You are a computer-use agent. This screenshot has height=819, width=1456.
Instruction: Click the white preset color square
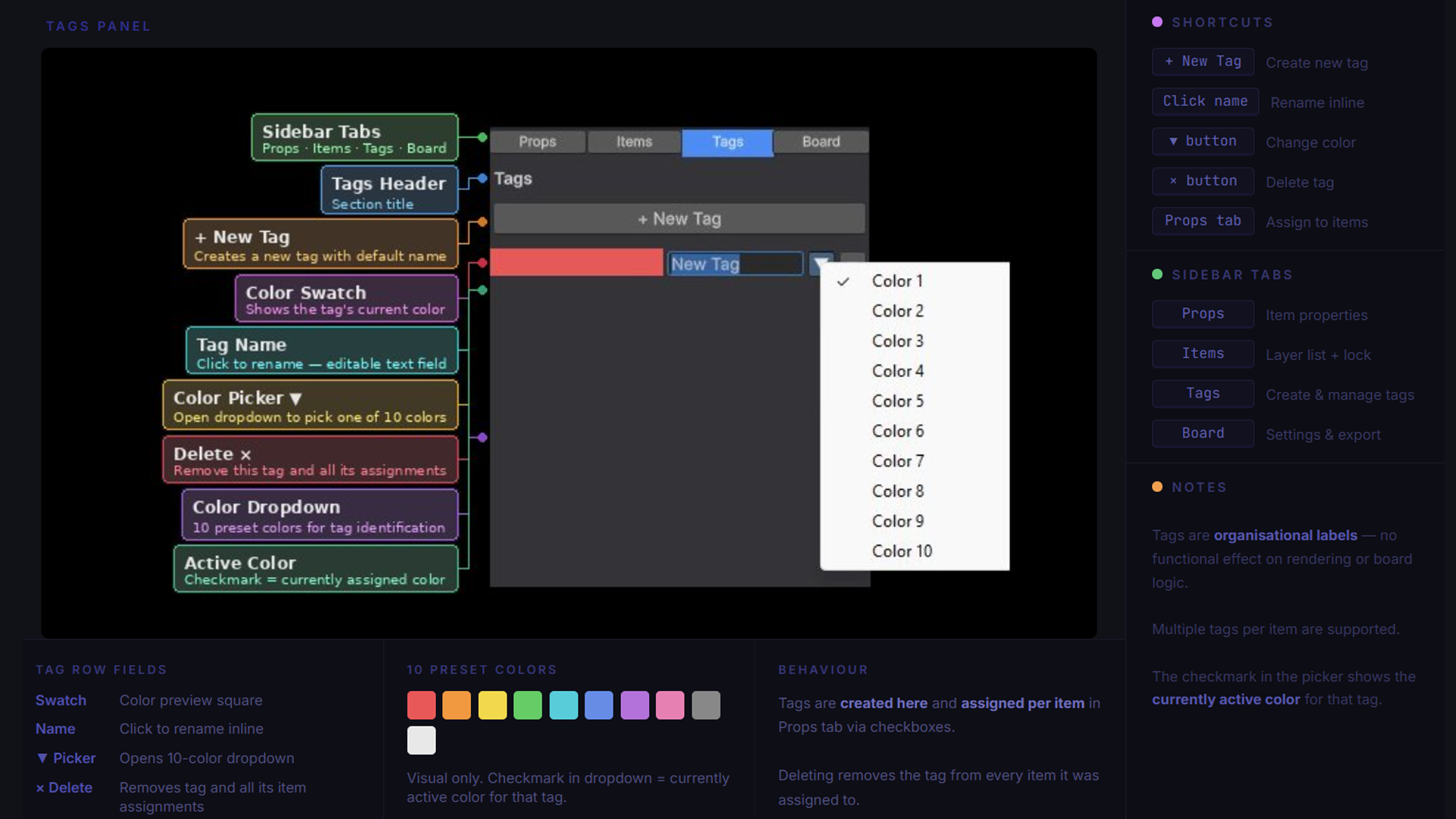(x=422, y=740)
